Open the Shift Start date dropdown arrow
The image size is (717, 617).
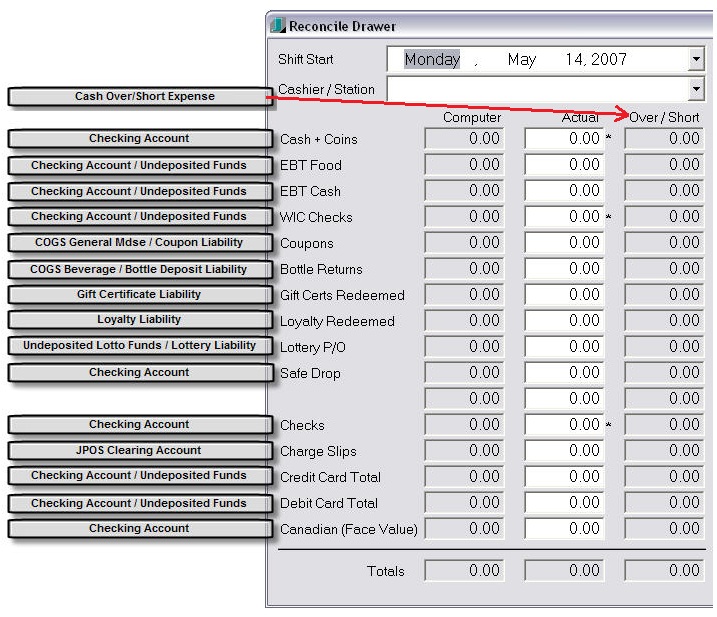696,59
